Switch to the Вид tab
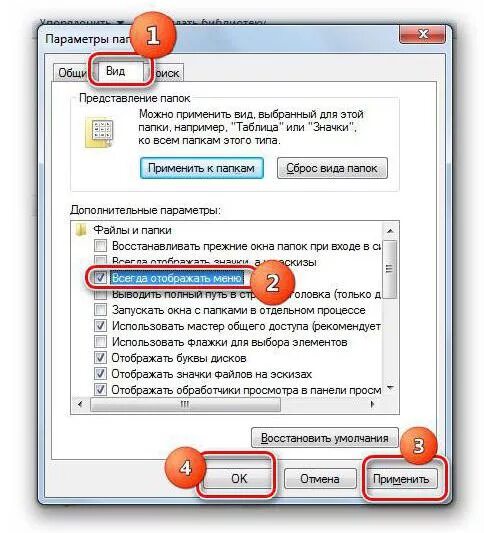 pyautogui.click(x=116, y=71)
